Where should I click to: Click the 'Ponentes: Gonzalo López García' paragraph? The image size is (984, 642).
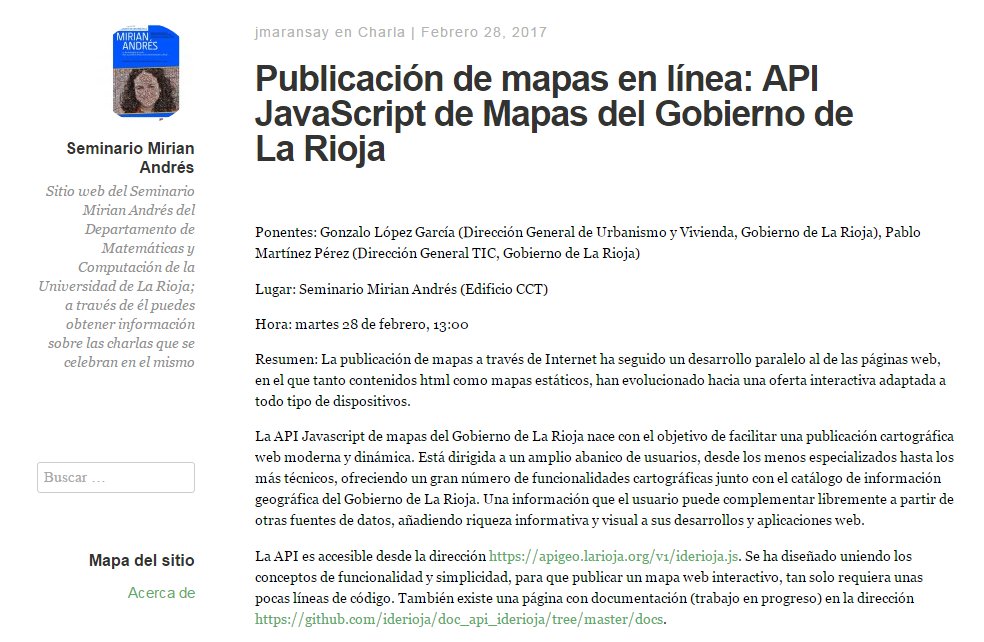[588, 243]
